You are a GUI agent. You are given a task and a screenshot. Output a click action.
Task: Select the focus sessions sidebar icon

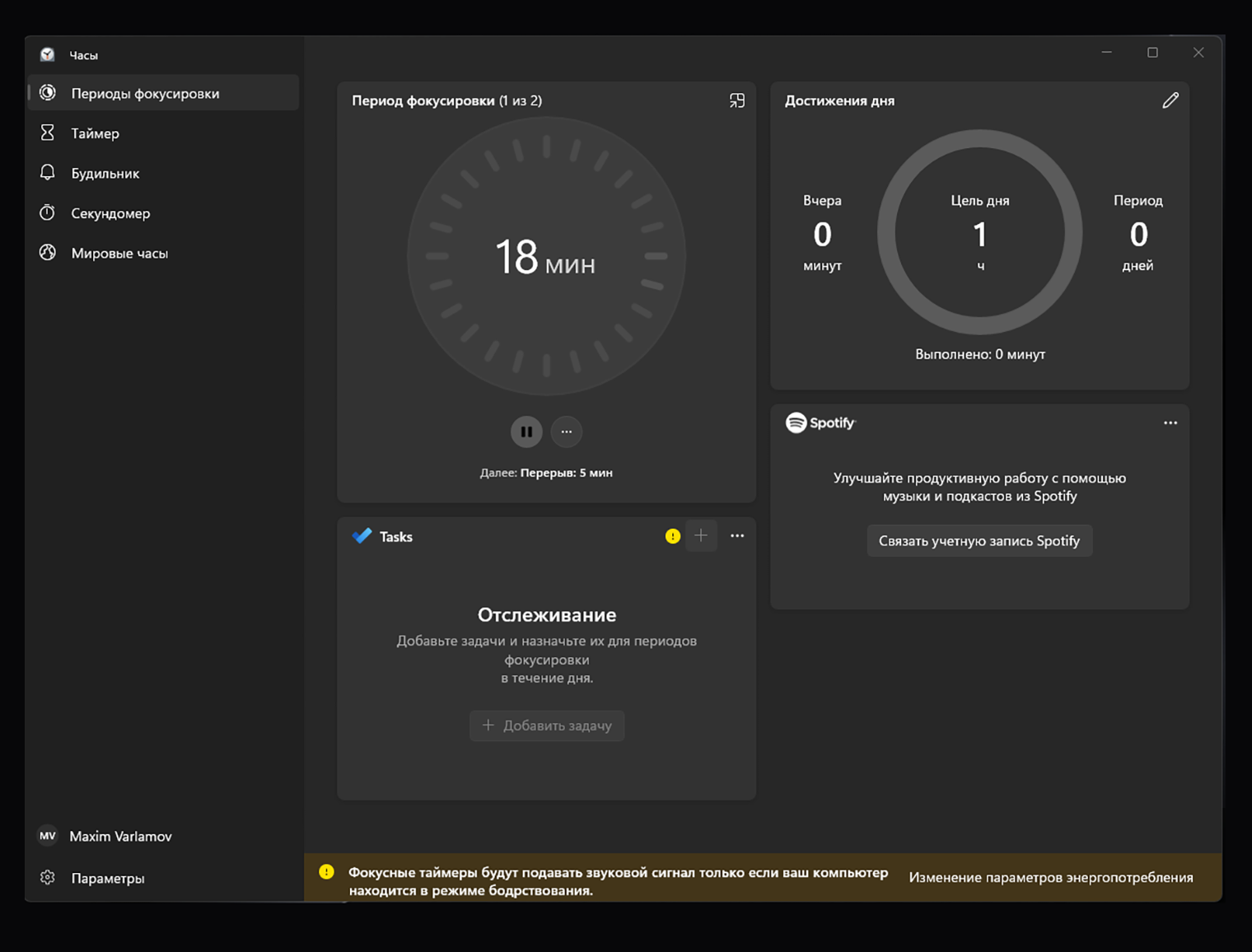point(48,93)
